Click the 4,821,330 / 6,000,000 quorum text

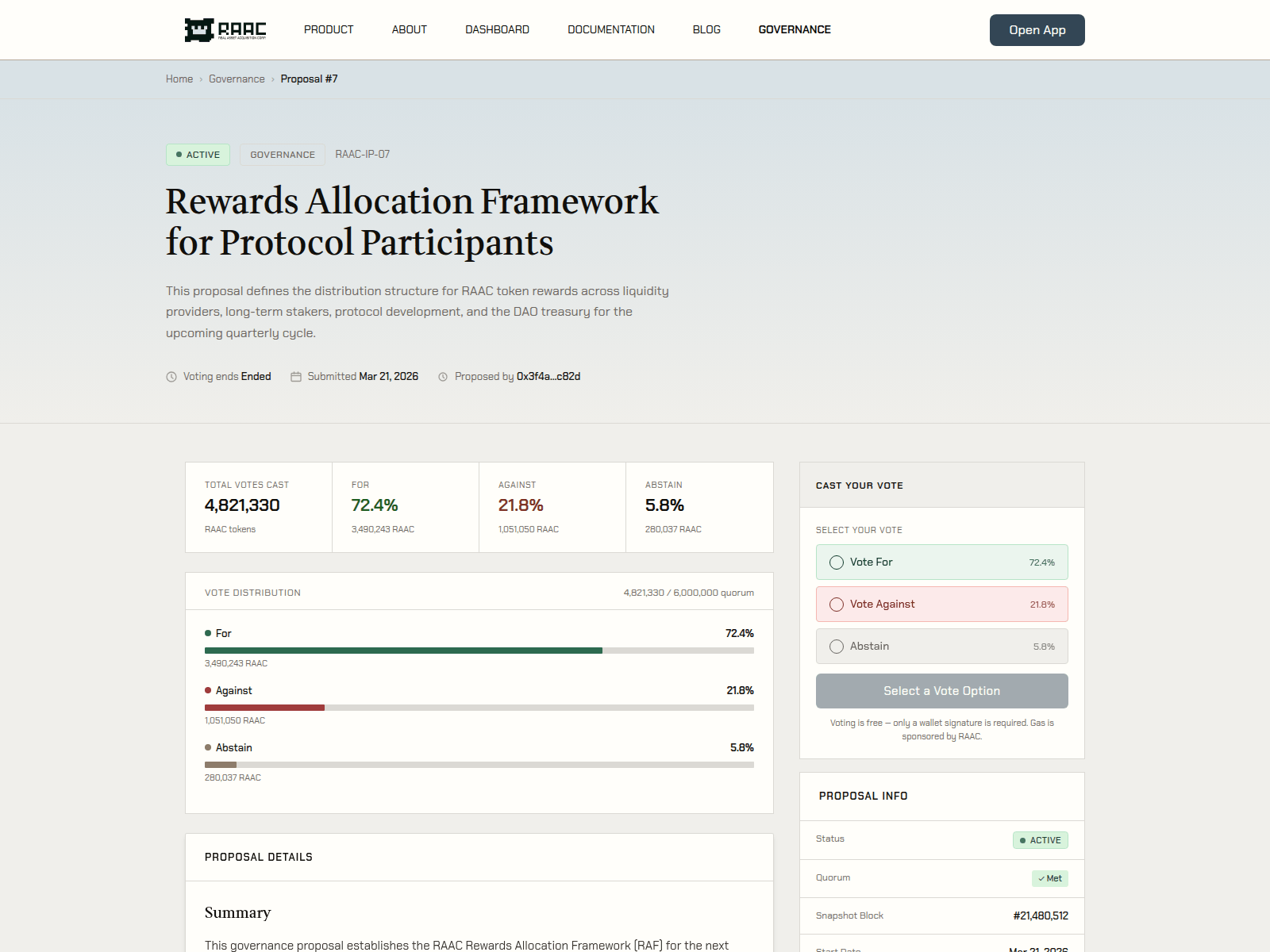[x=689, y=593]
